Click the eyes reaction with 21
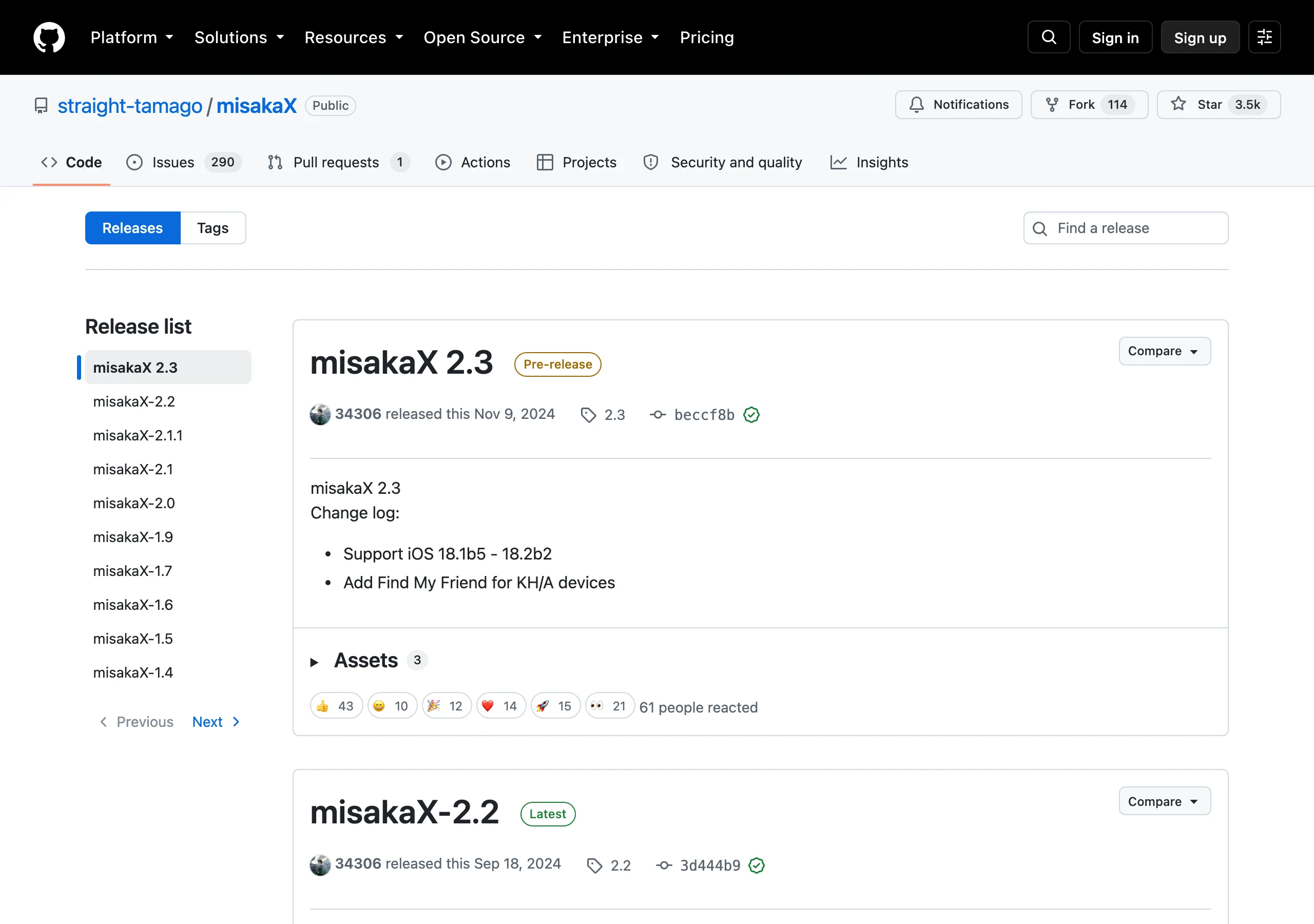The image size is (1314, 924). (609, 706)
